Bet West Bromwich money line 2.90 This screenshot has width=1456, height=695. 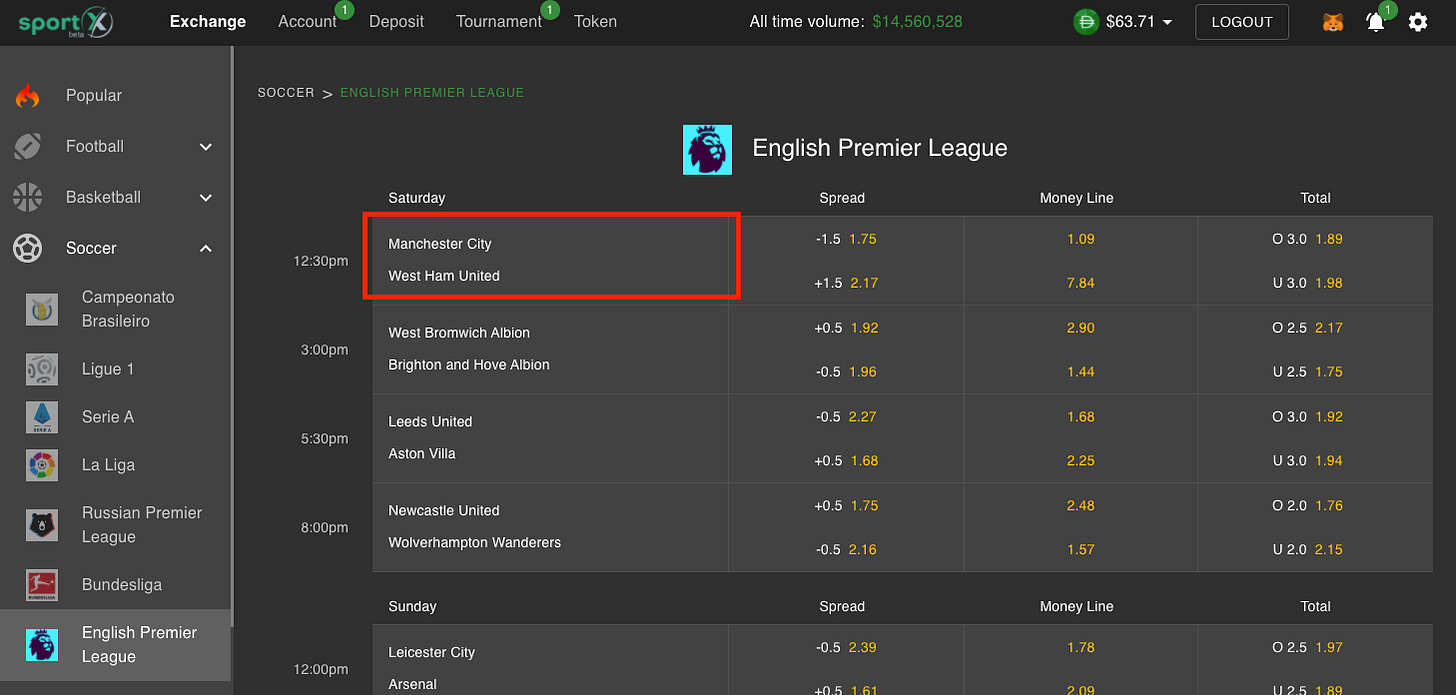[1081, 328]
